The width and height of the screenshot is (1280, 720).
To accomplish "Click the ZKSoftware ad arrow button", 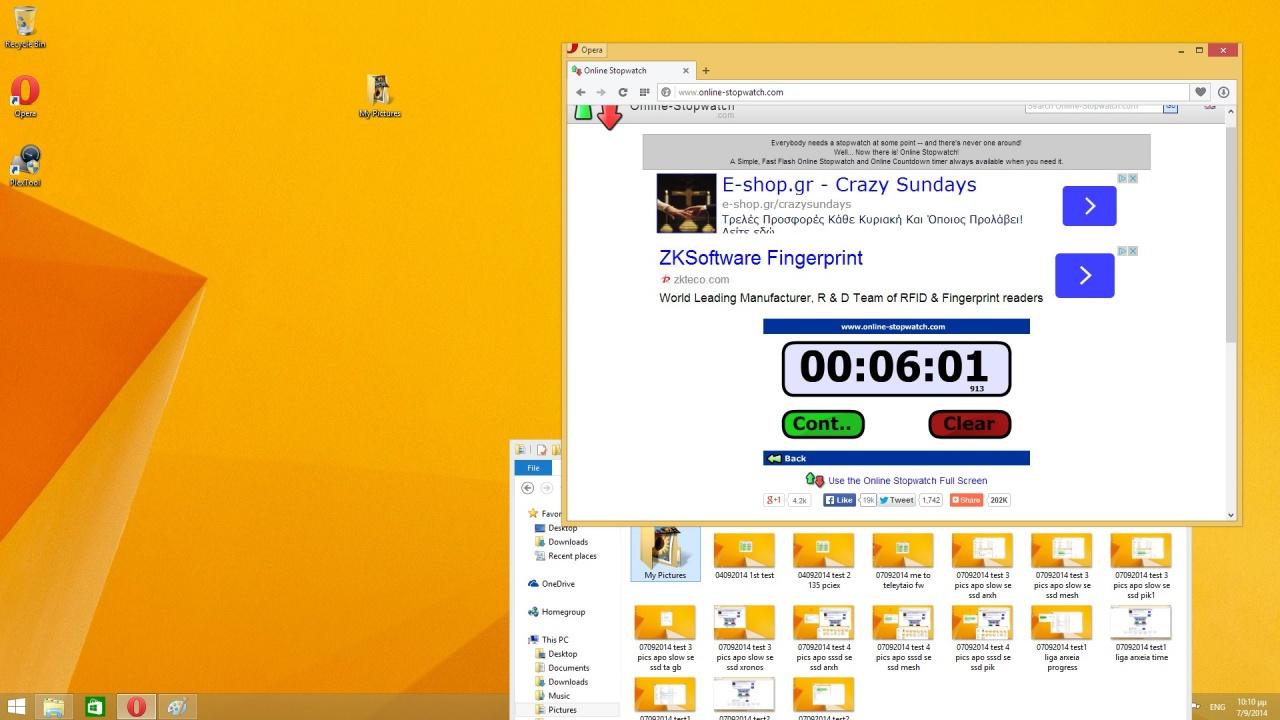I will 1085,275.
